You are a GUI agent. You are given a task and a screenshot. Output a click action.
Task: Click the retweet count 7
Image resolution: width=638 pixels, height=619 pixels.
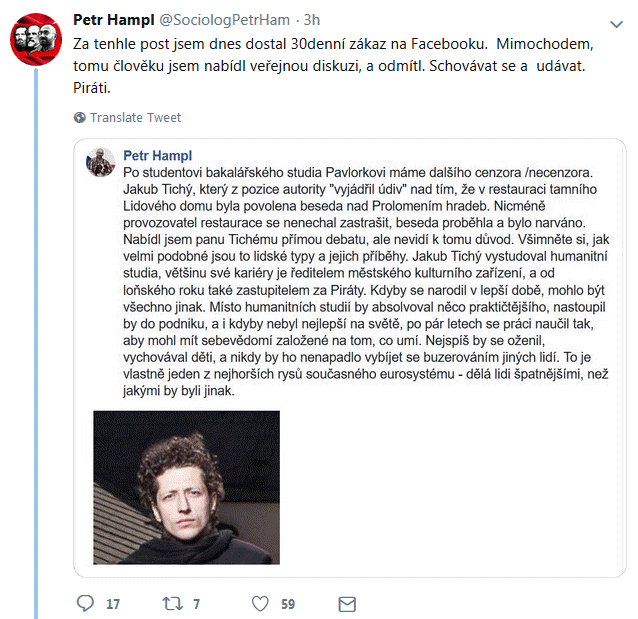coord(196,604)
